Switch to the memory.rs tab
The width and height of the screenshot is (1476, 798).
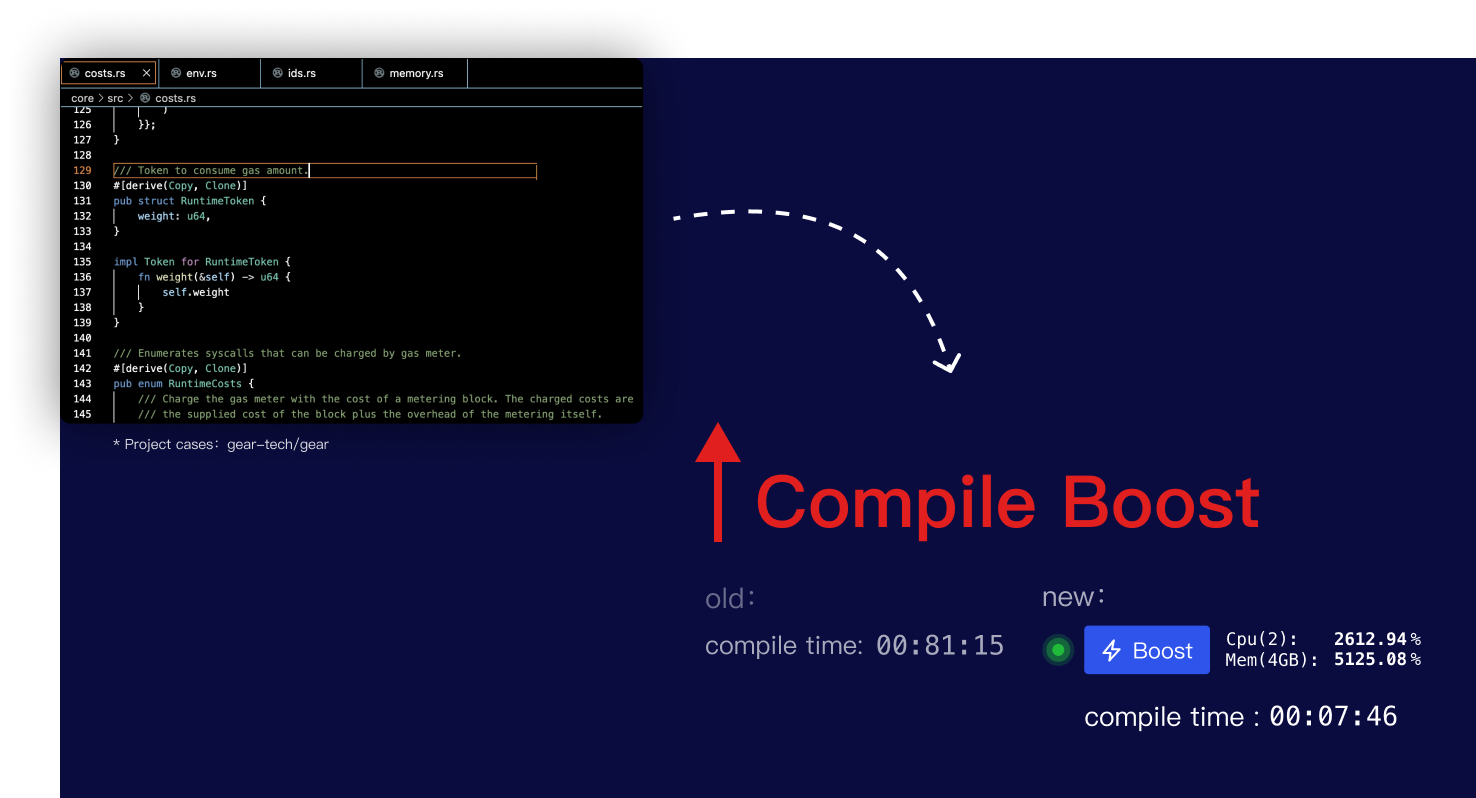(x=415, y=73)
